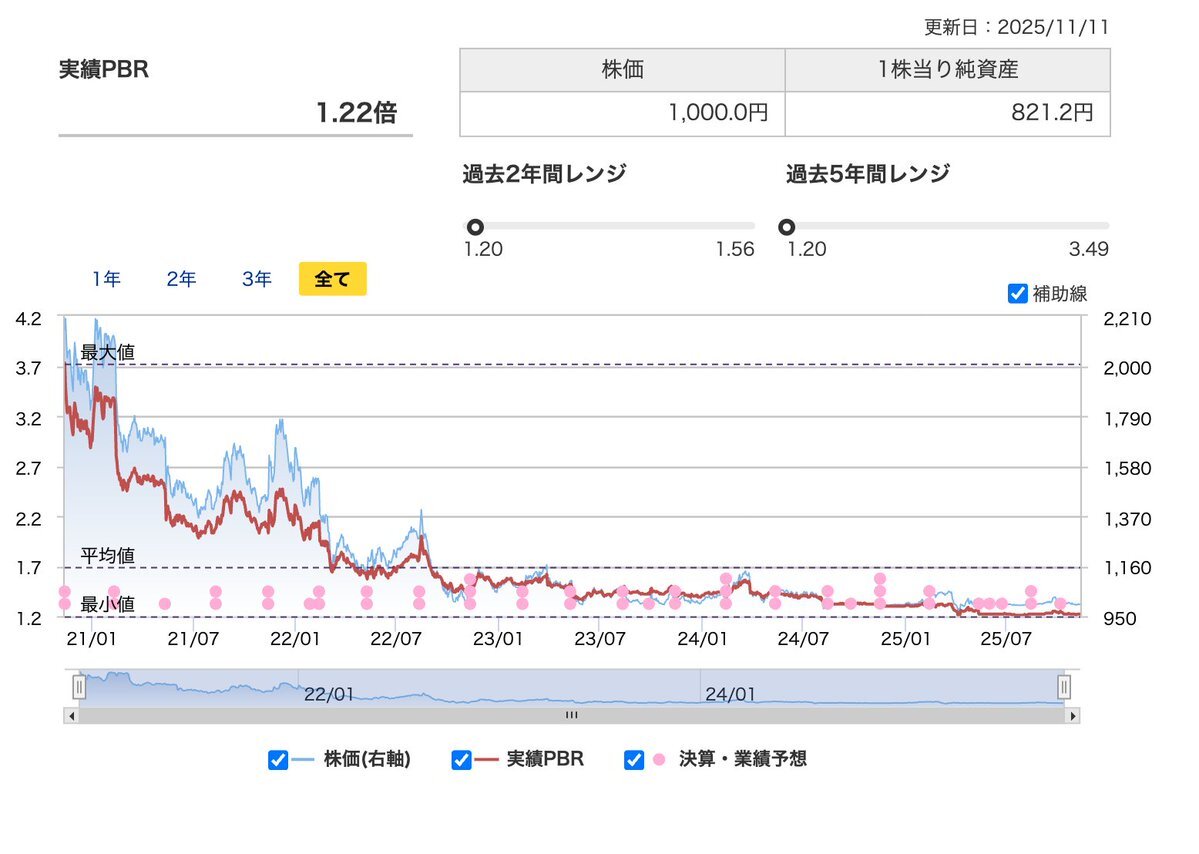
Task: Select the 1年 time range tab
Action: point(106,280)
